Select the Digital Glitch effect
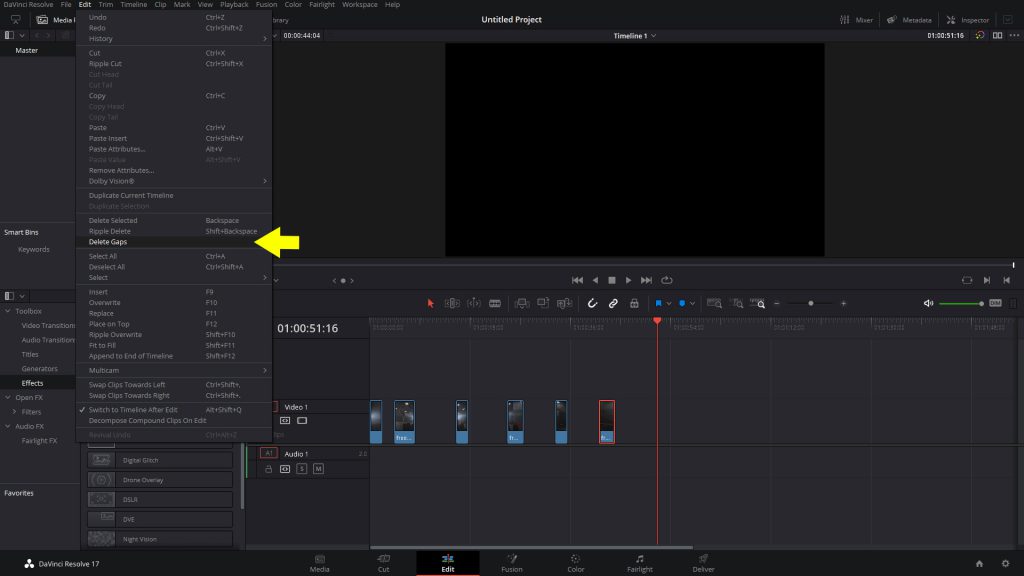The image size is (1024, 576). [160, 460]
